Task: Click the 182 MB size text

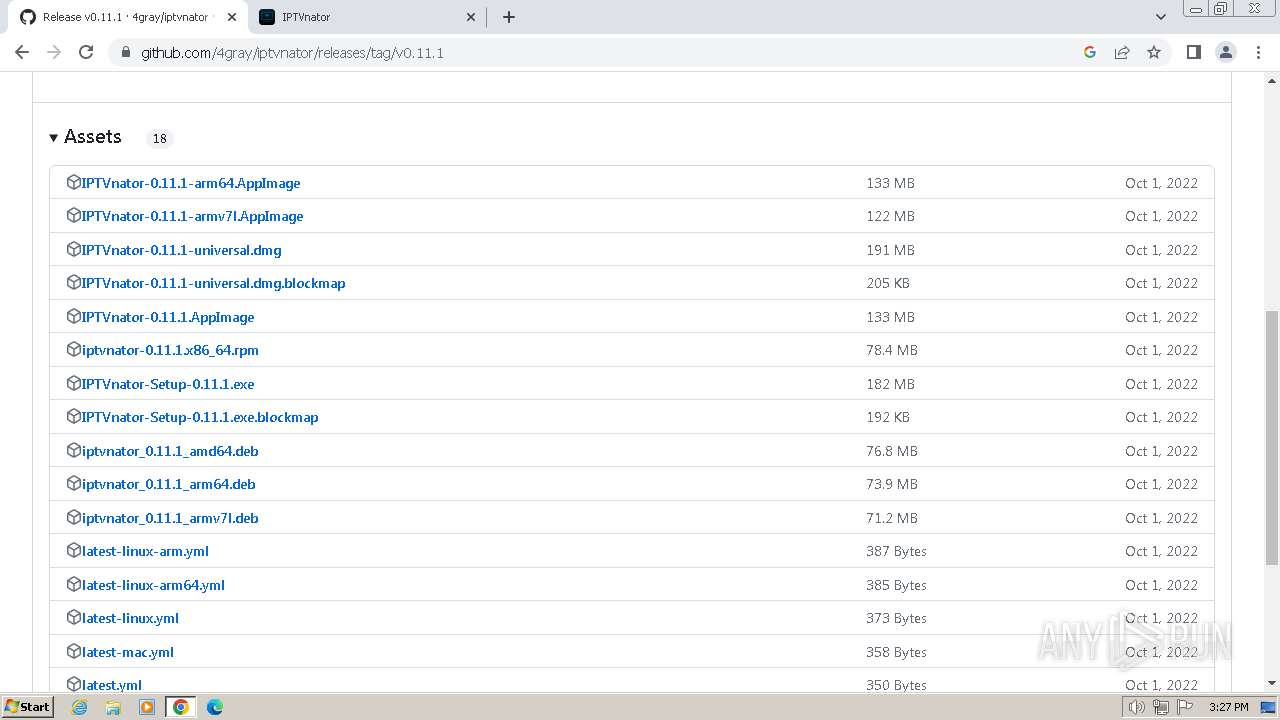Action: click(890, 384)
